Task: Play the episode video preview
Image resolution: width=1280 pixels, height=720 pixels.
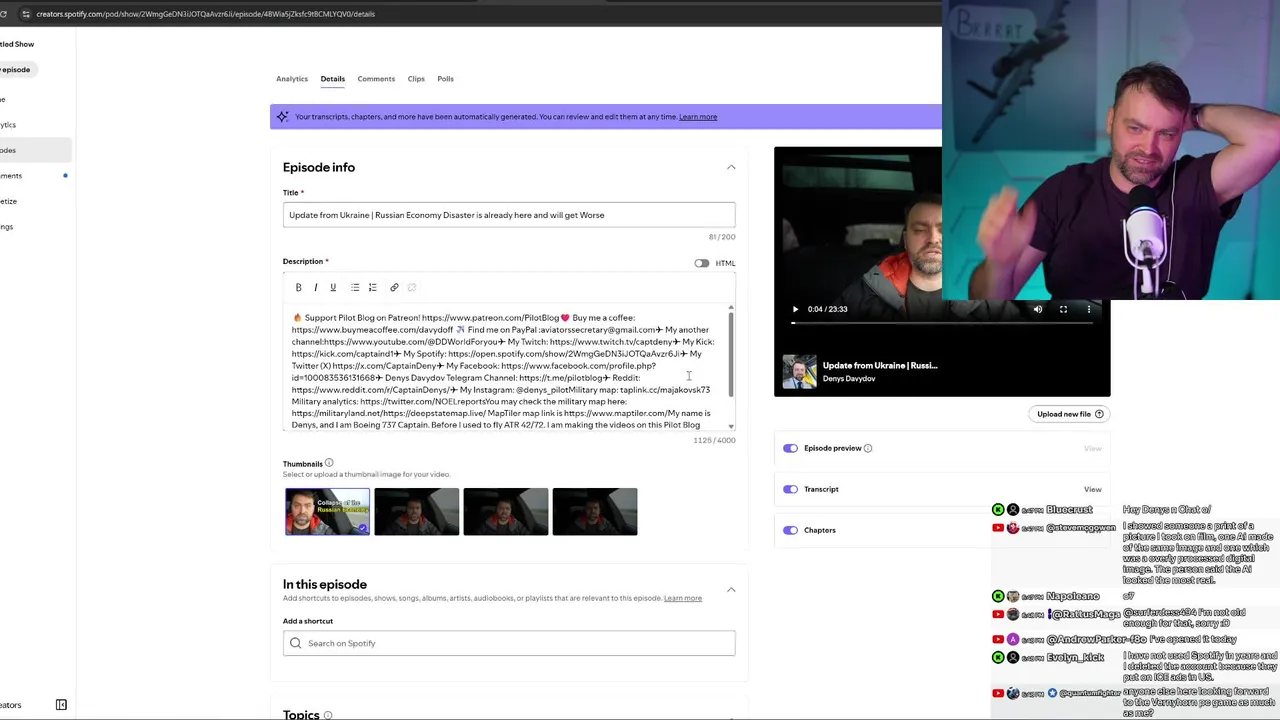Action: (795, 309)
